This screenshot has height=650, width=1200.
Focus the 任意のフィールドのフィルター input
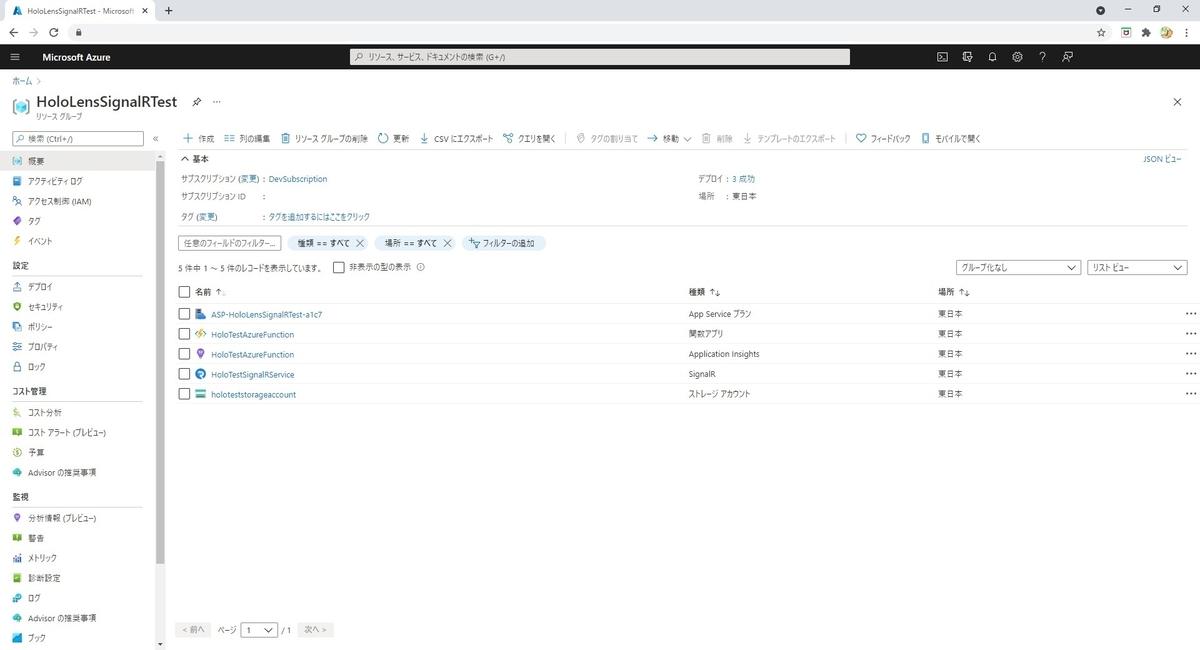tap(230, 243)
